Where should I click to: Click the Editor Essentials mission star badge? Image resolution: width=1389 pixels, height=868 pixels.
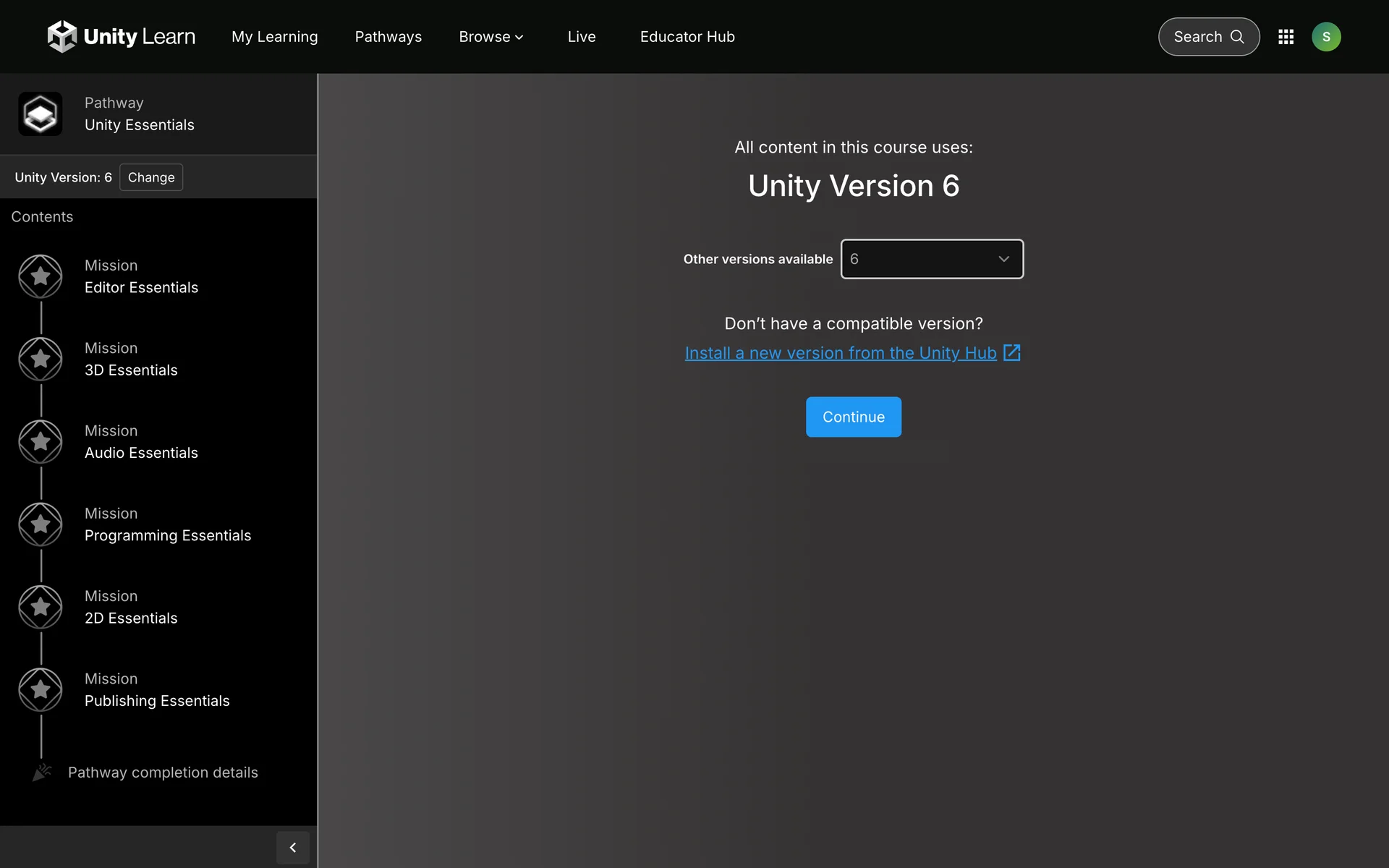pos(41,276)
